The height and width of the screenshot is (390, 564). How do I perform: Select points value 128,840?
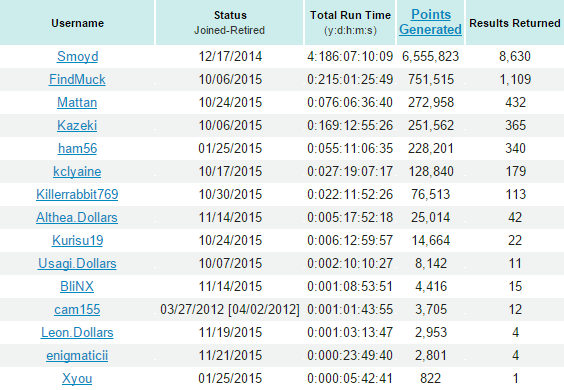[431, 172]
